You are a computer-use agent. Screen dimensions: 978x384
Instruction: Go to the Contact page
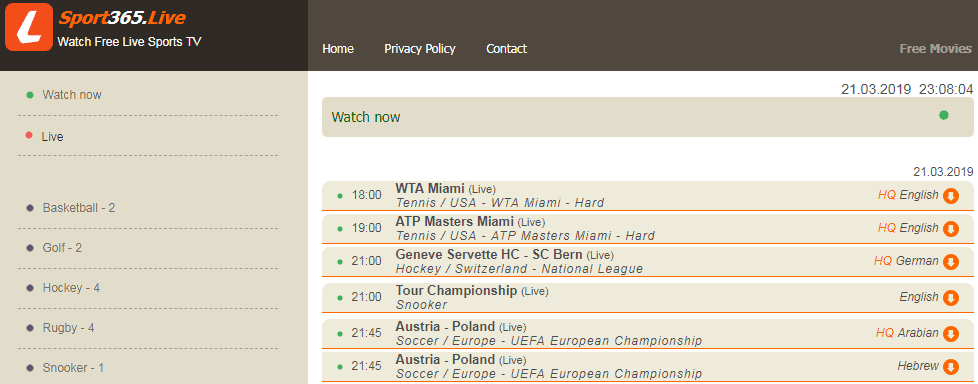506,49
